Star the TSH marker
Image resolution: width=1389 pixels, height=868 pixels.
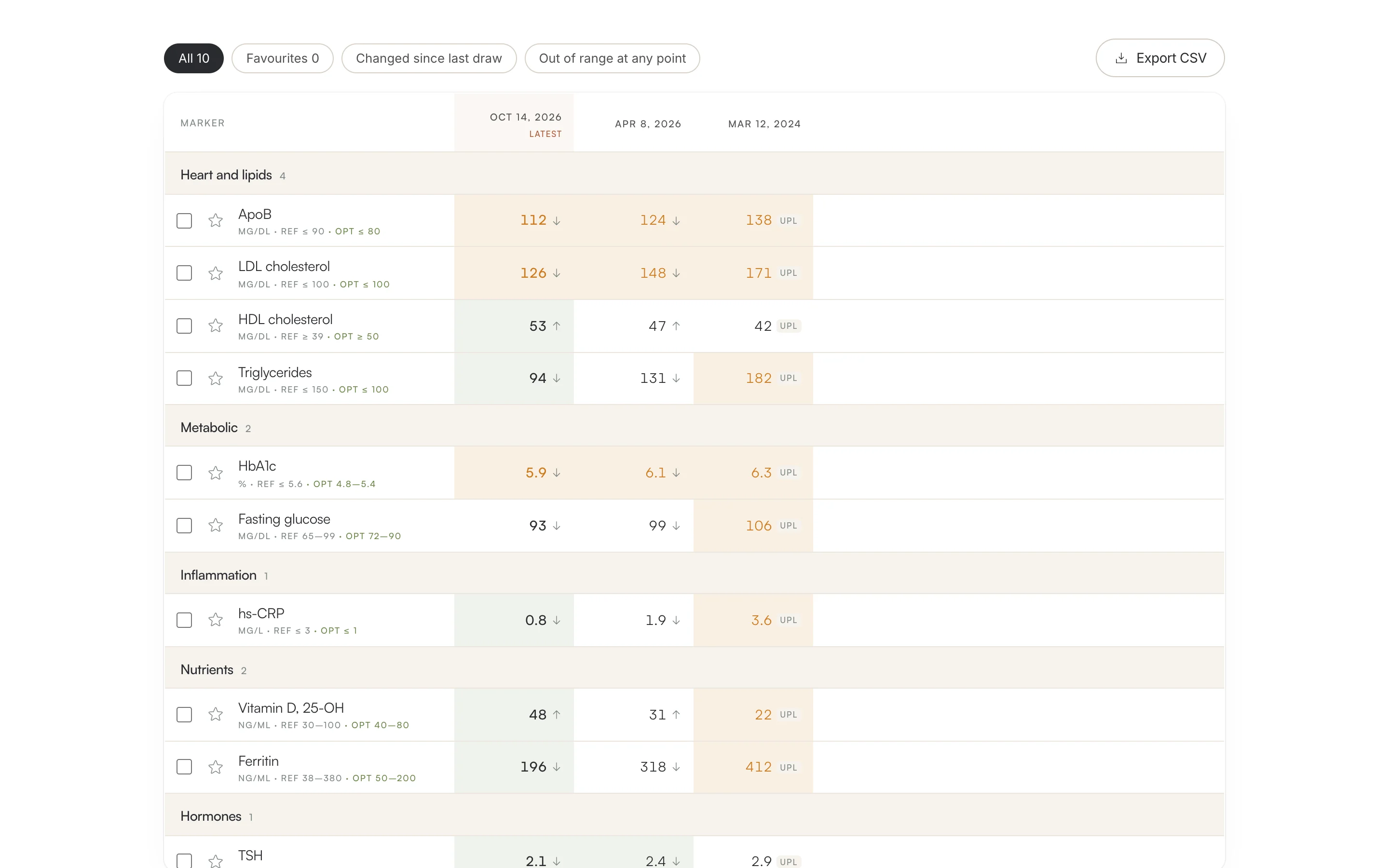pyautogui.click(x=215, y=861)
